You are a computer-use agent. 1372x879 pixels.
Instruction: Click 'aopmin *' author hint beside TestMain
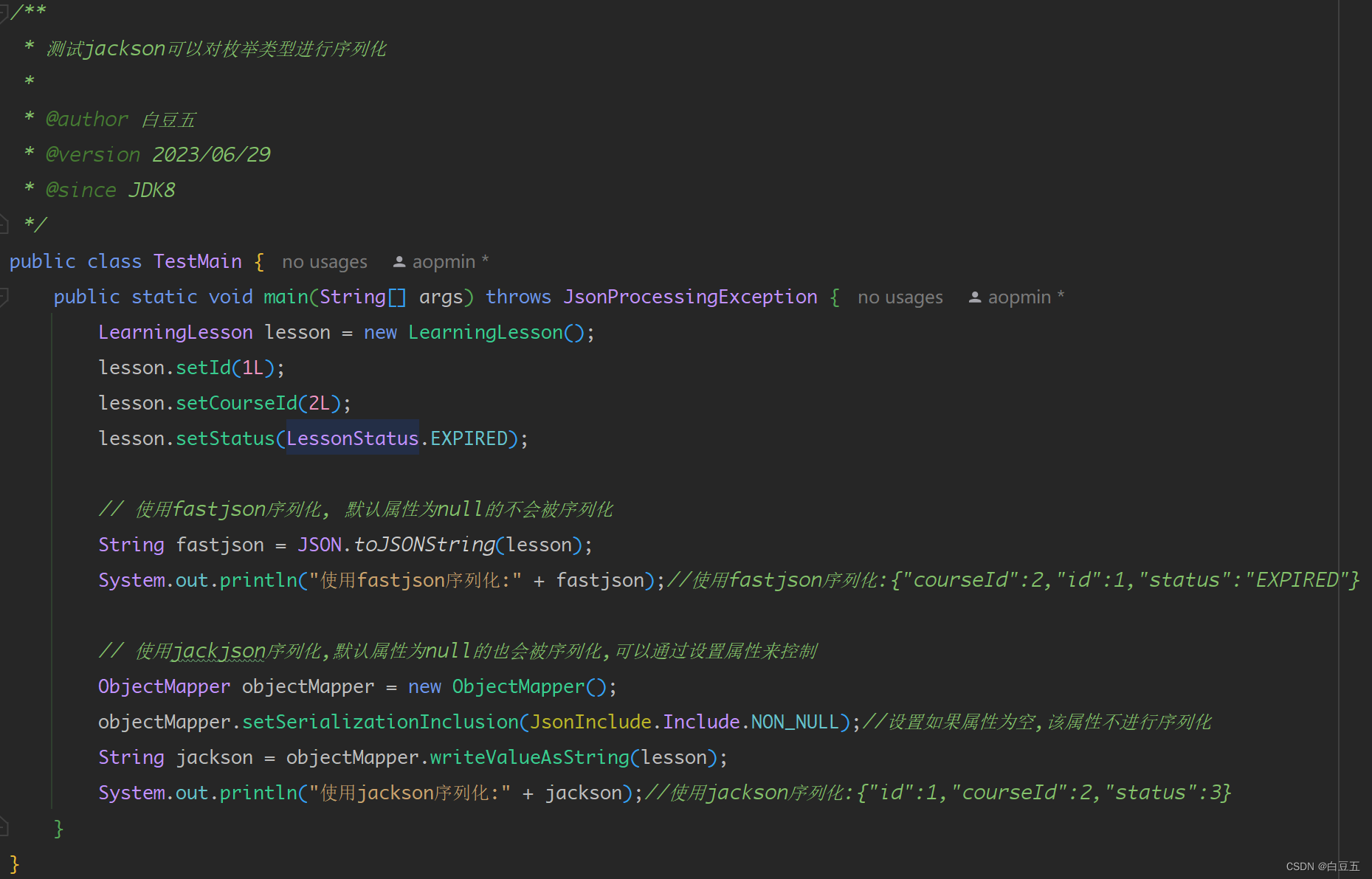(450, 262)
